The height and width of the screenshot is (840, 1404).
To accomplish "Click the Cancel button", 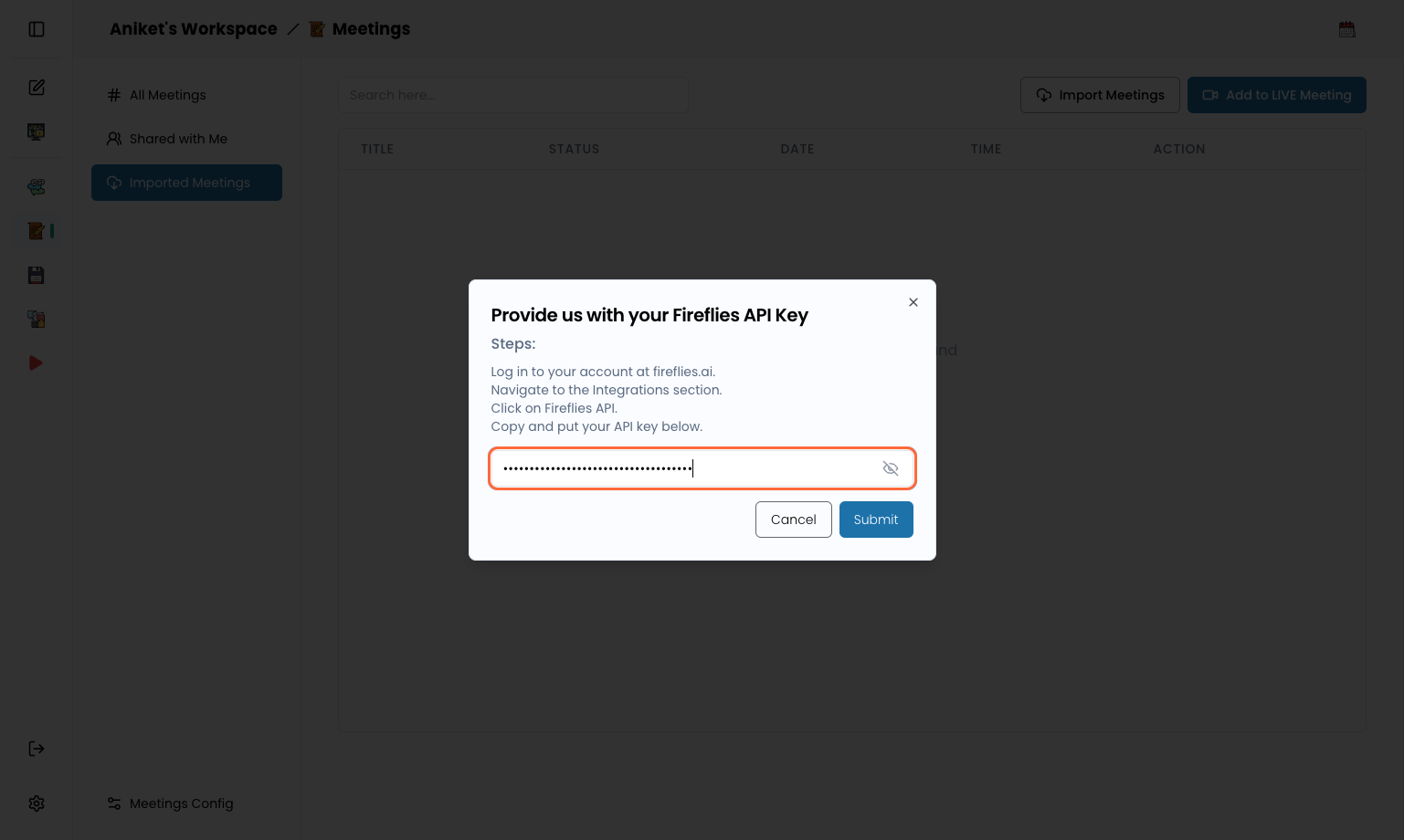I will 793,520.
